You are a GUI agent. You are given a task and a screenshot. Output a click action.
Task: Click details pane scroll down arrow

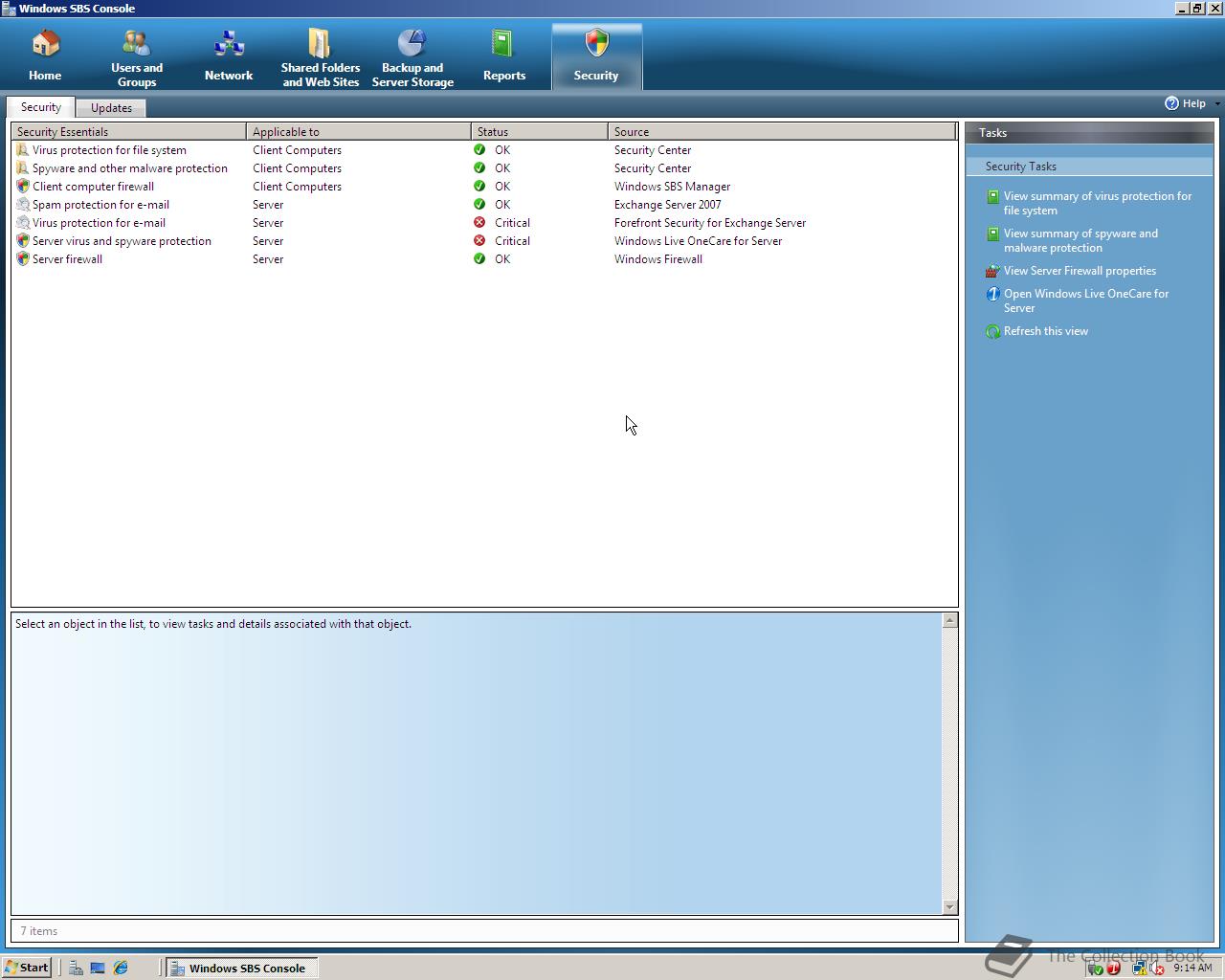(949, 906)
